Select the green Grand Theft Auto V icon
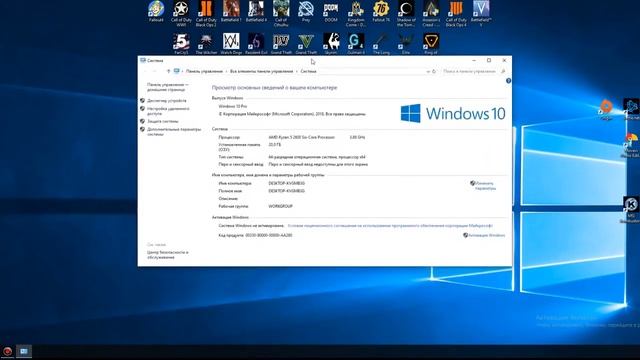Screen dimensions: 640x360 pos(306,42)
